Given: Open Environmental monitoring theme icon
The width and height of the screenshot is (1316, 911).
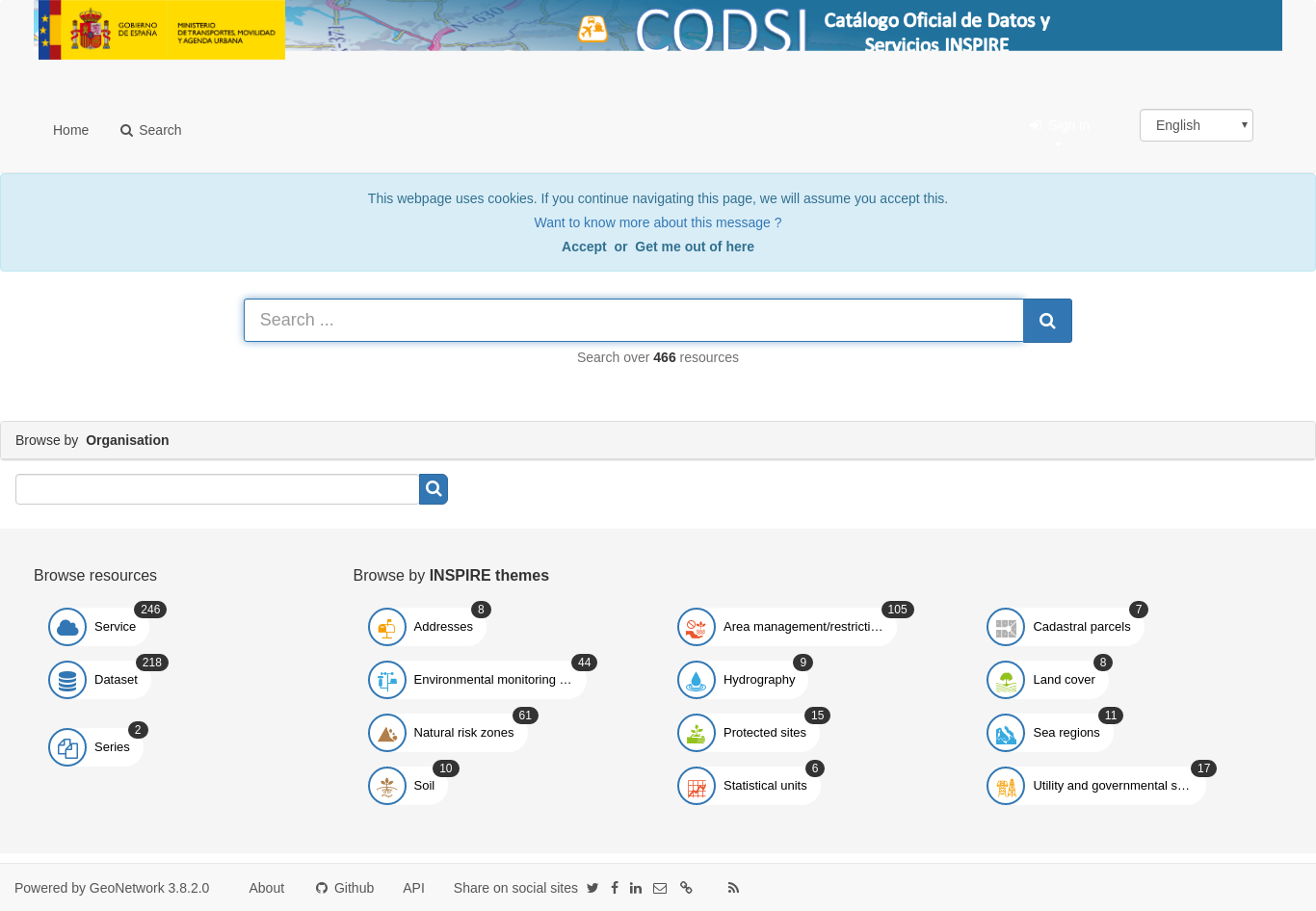Looking at the screenshot, I should point(387,680).
